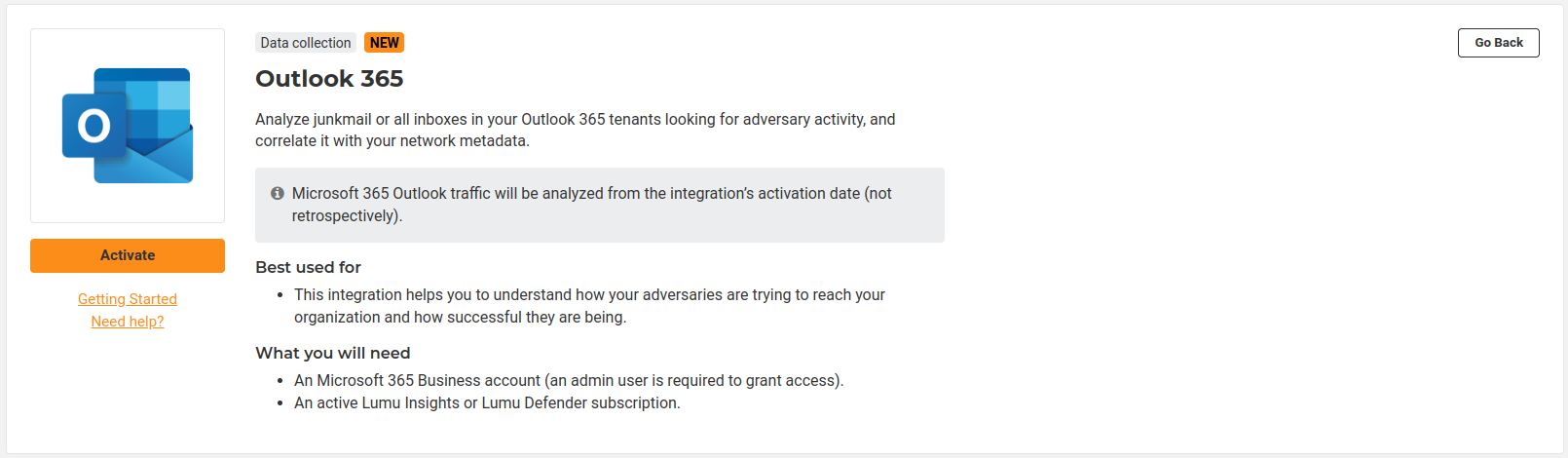This screenshot has height=458, width=1568.
Task: Click the 'What you will need' heading
Action: pyautogui.click(x=332, y=353)
